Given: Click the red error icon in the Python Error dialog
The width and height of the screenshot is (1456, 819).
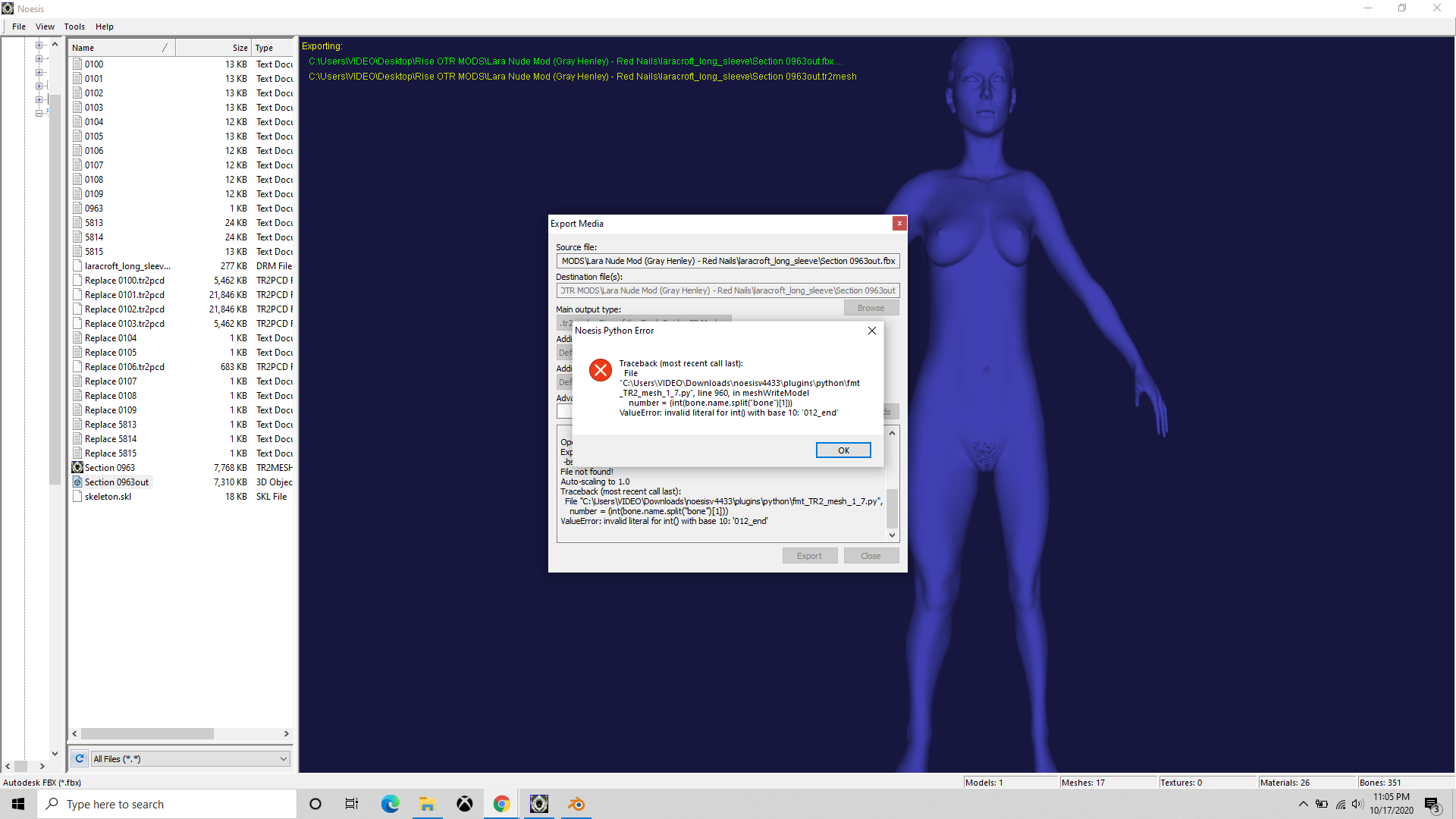Looking at the screenshot, I should (601, 370).
